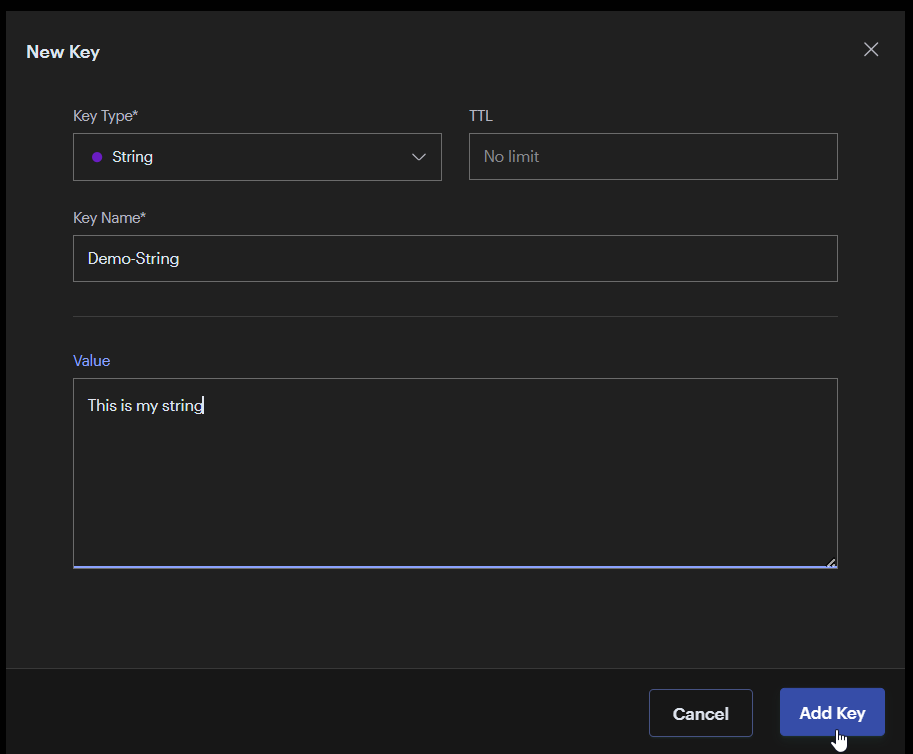Click the resize grip on Value textarea corner
The image size is (913, 754).
pos(833,562)
